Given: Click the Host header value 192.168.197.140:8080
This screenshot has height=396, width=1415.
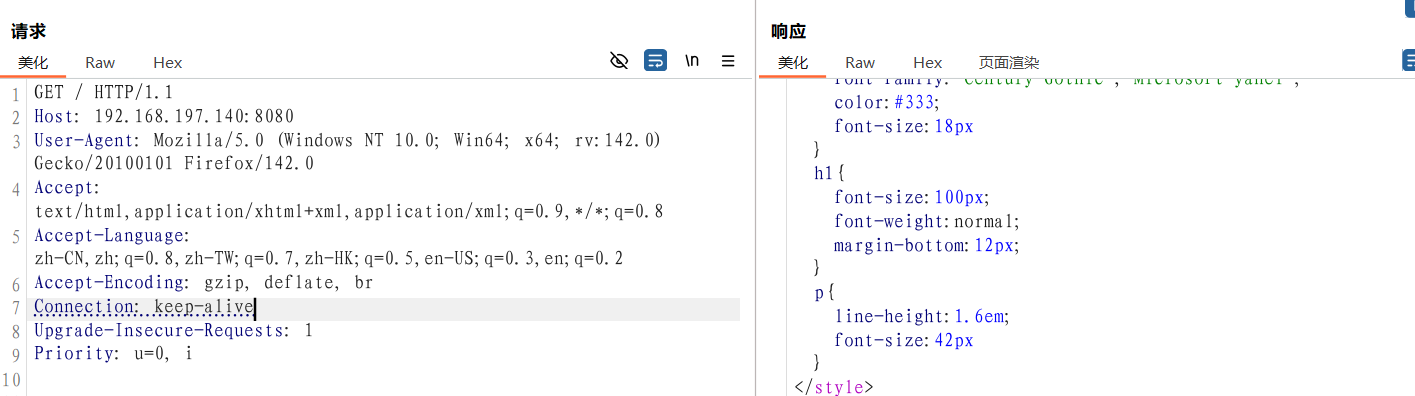Looking at the screenshot, I should pyautogui.click(x=194, y=117).
